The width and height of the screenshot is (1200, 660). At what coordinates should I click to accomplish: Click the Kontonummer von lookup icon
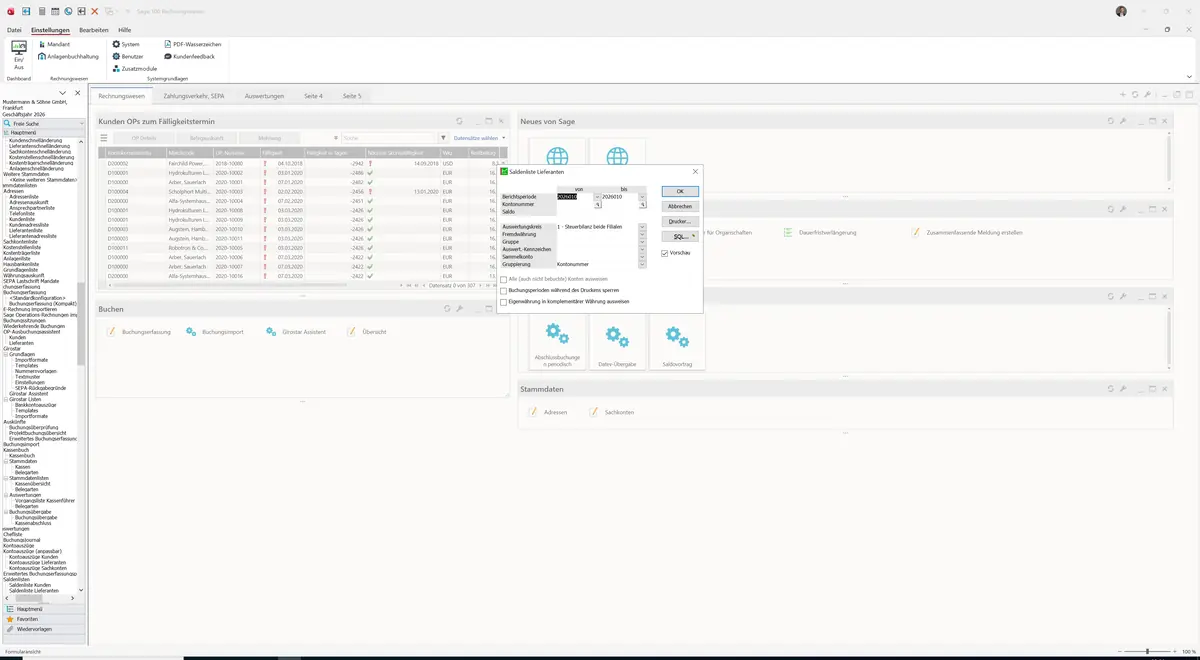coord(598,204)
